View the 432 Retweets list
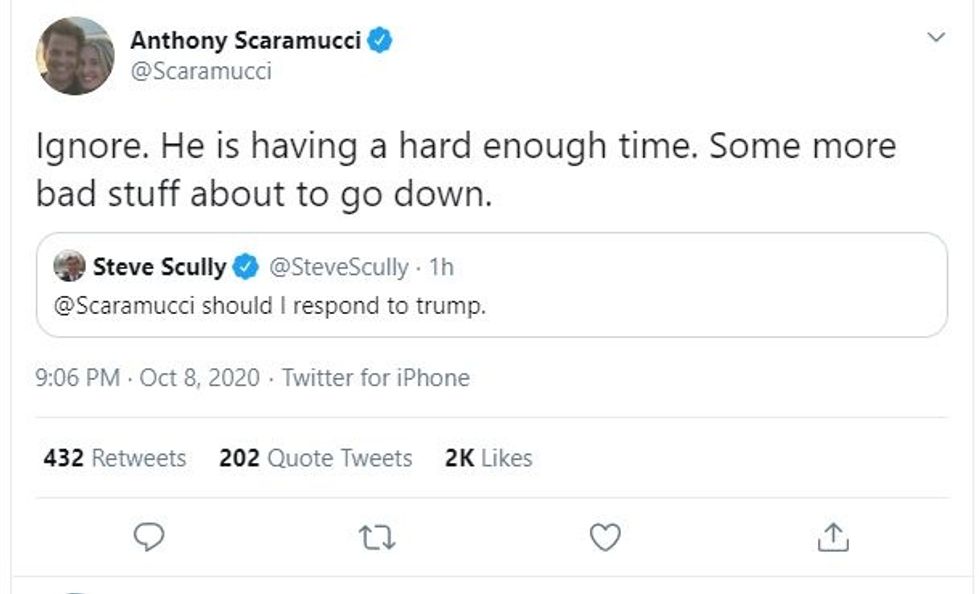The width and height of the screenshot is (980, 594). (x=115, y=458)
